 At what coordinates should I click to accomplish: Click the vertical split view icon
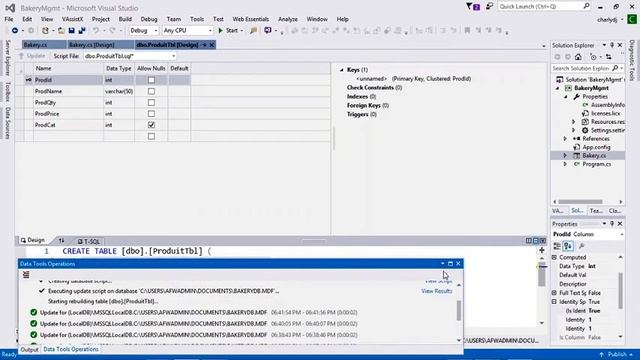tap(529, 241)
